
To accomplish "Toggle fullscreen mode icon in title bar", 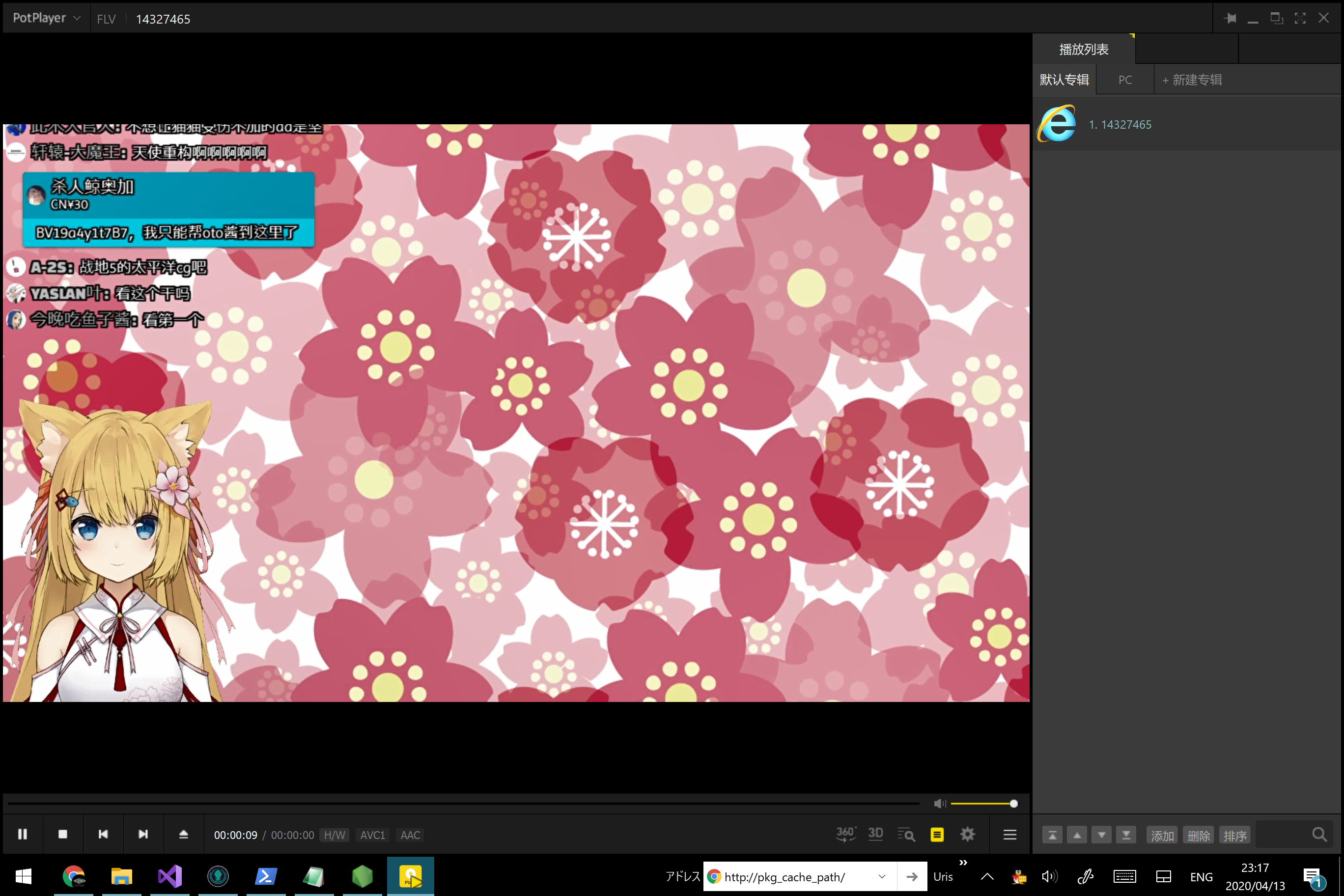I will (x=1300, y=18).
